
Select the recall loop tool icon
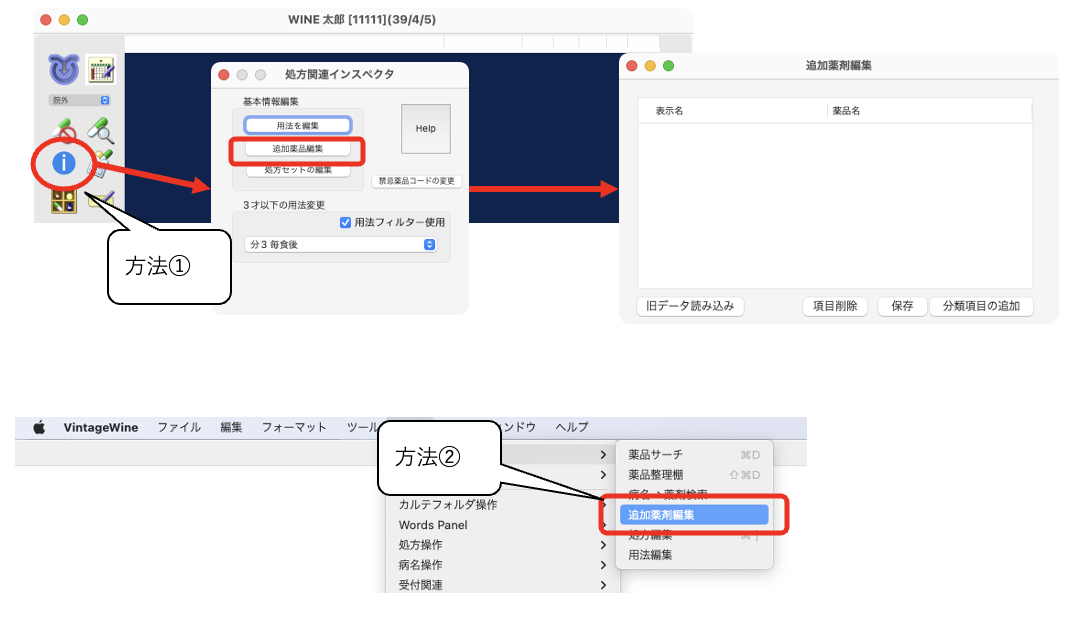[63, 69]
